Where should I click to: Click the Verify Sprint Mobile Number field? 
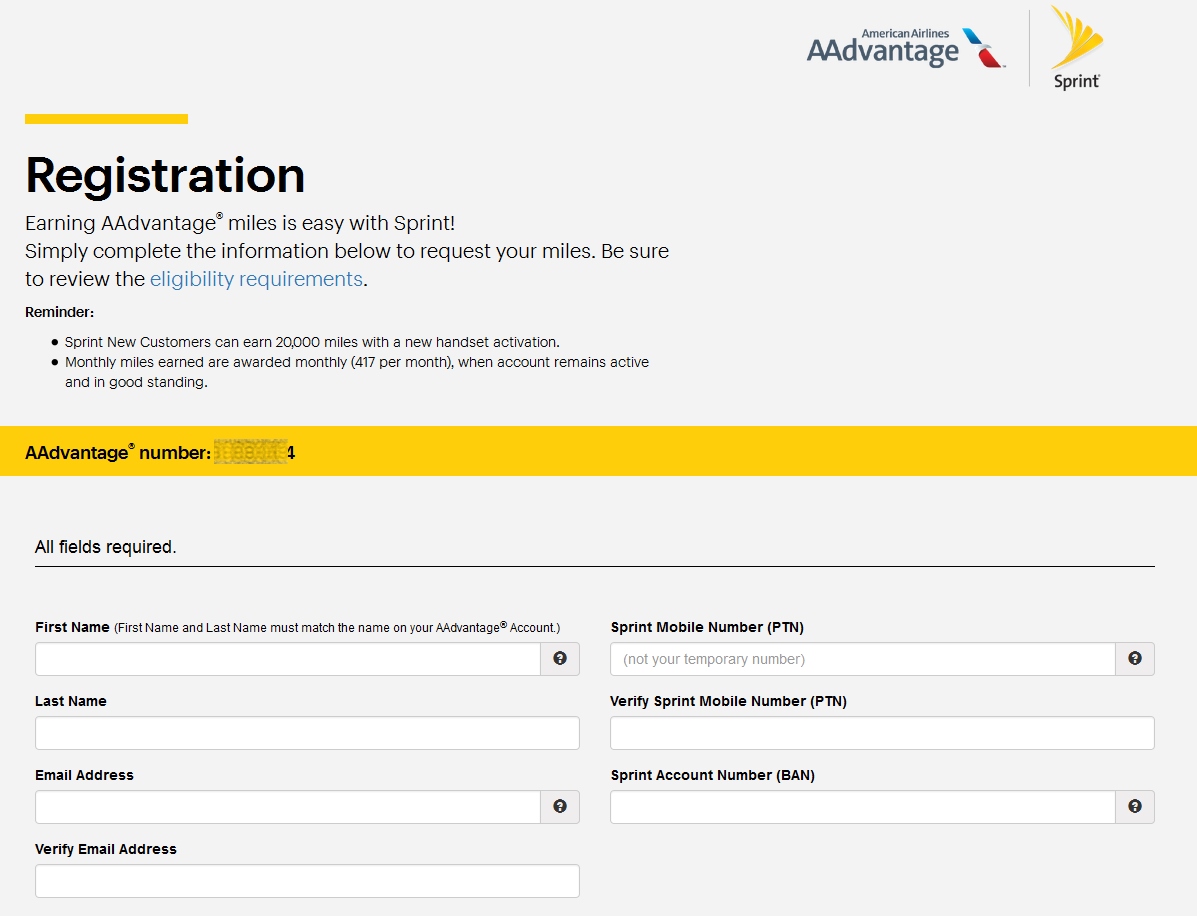[880, 732]
